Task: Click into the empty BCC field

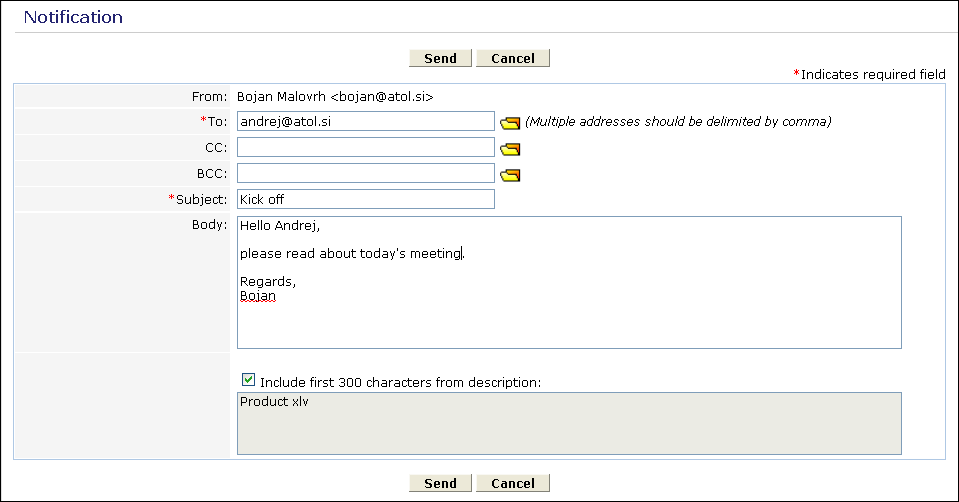Action: tap(365, 173)
